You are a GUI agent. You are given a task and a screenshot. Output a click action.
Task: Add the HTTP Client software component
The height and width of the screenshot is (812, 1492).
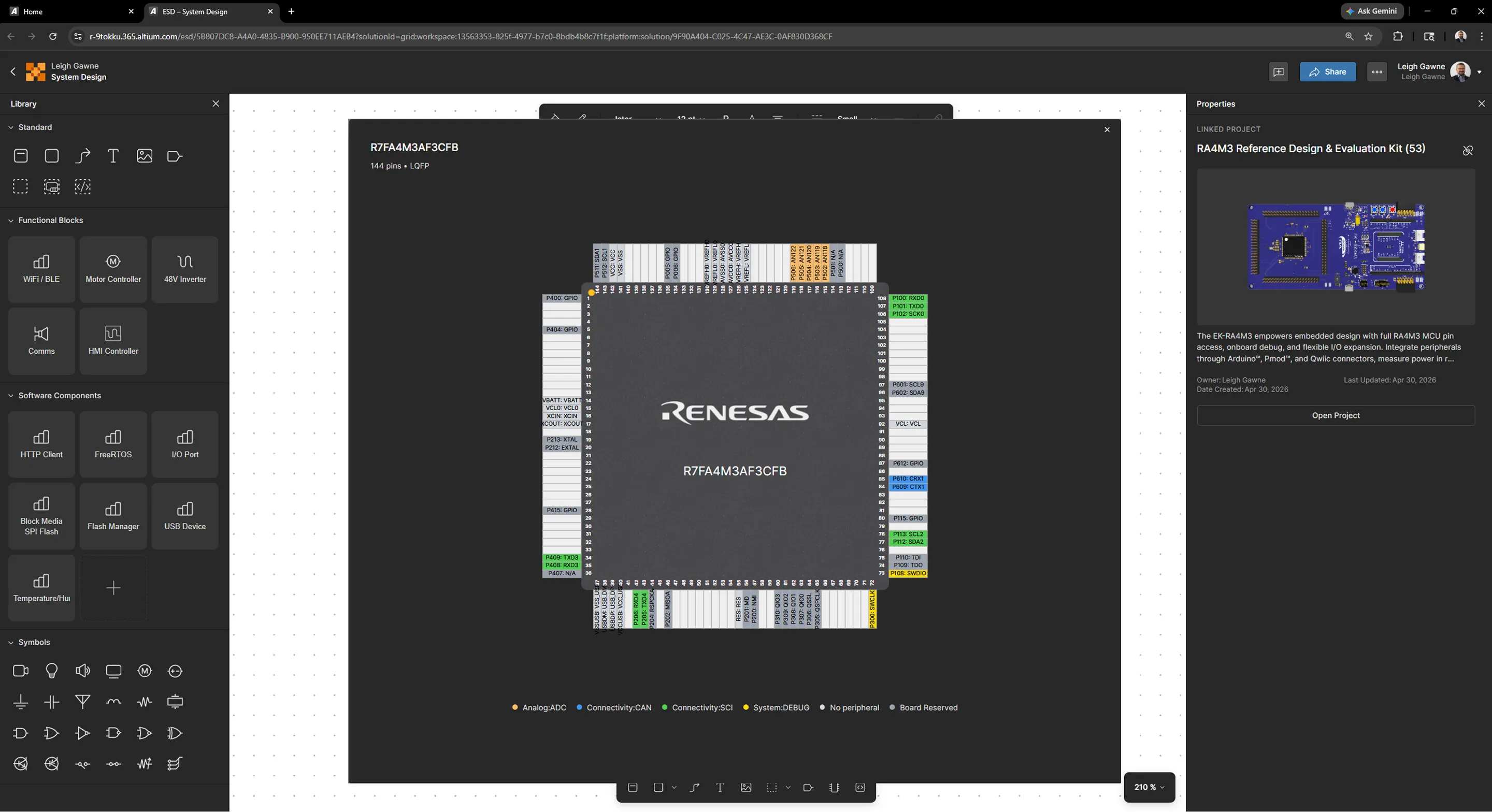pyautogui.click(x=41, y=444)
